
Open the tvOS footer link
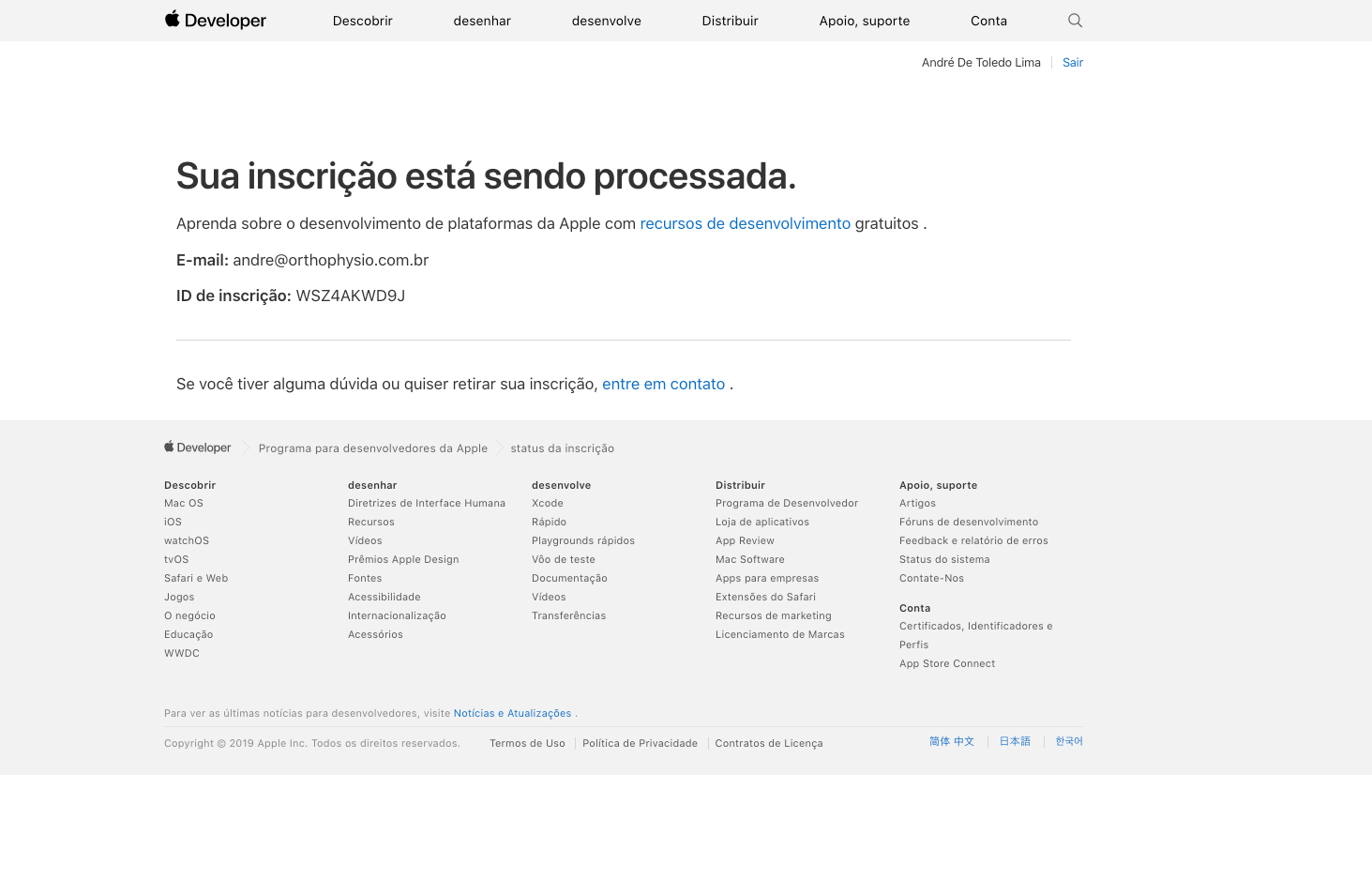tap(176, 559)
